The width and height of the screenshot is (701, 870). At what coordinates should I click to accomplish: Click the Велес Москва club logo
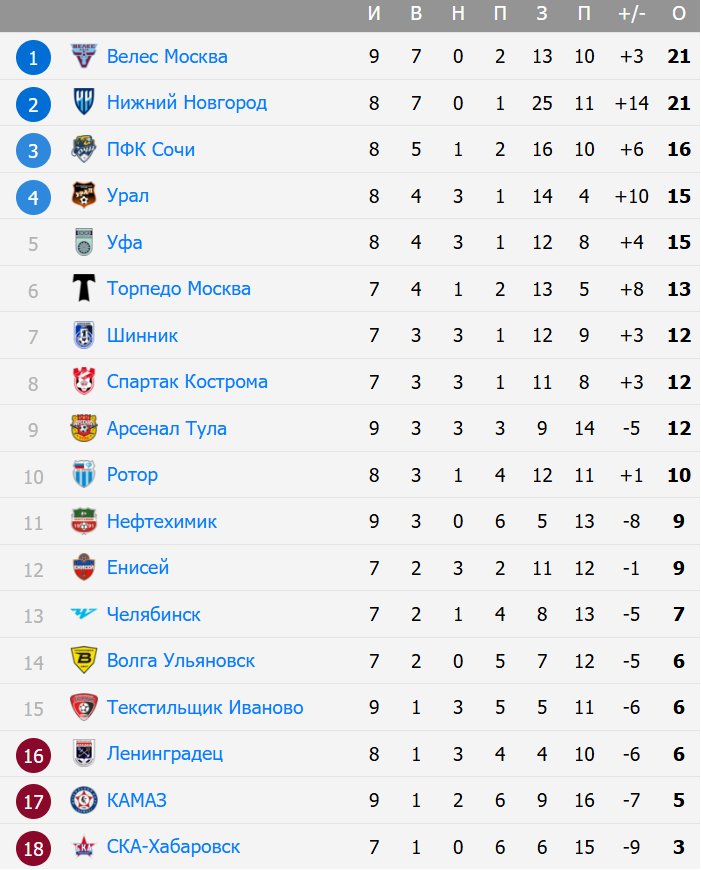point(84,56)
